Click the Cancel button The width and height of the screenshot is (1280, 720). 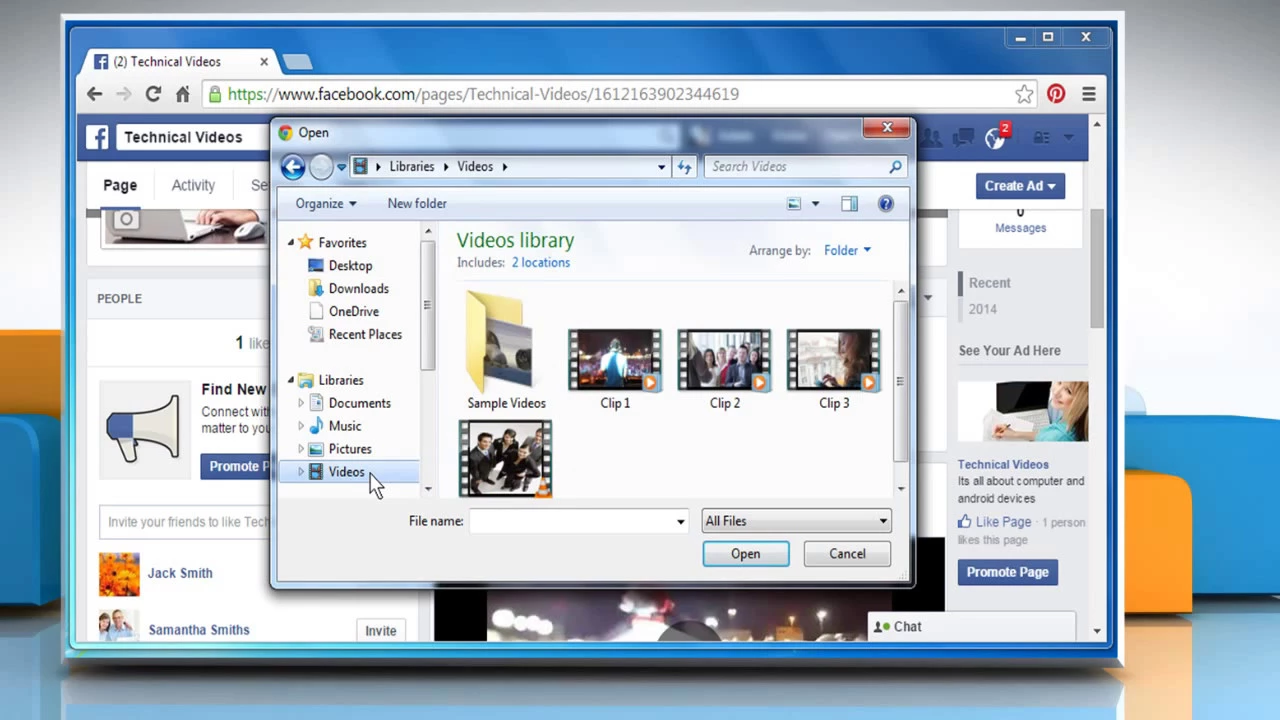(847, 554)
